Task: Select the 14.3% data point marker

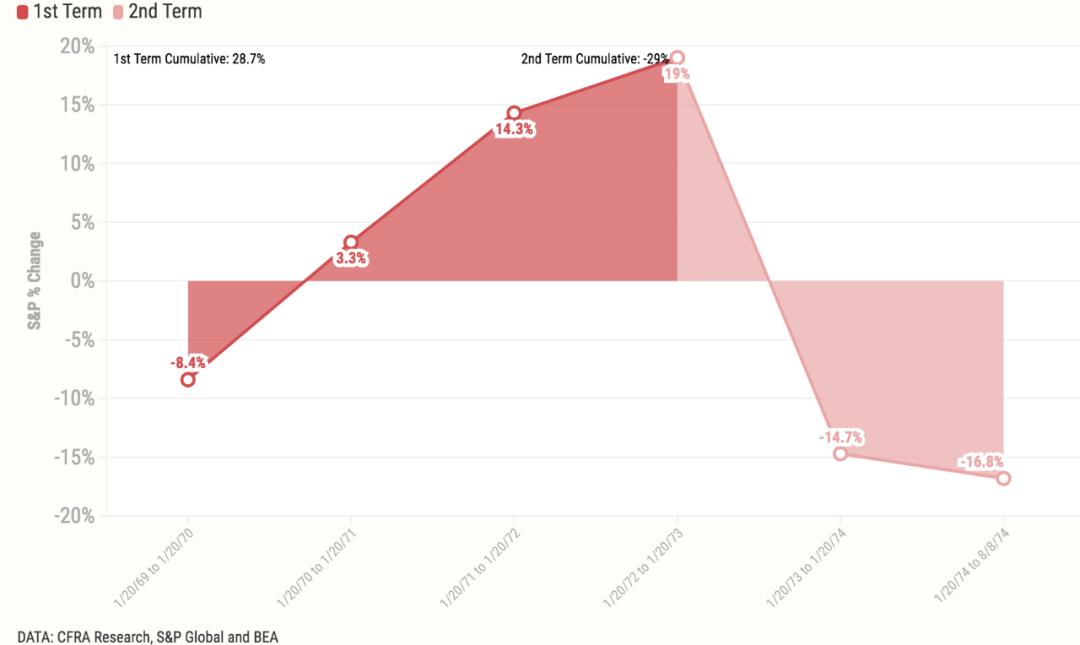Action: tap(514, 113)
